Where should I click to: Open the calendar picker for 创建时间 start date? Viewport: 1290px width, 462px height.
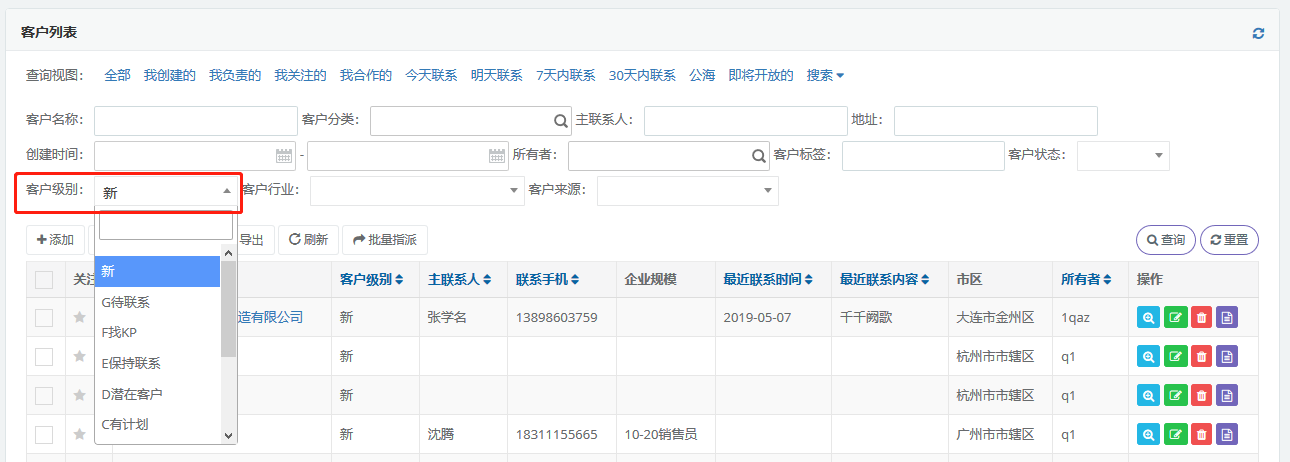(284, 156)
